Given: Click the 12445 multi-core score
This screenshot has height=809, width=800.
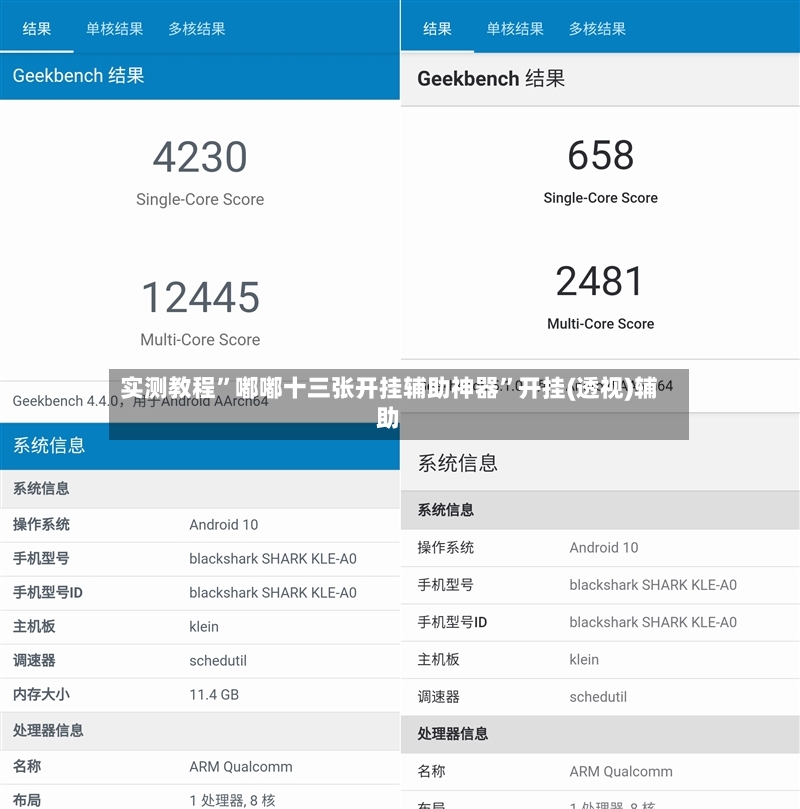Looking at the screenshot, I should pyautogui.click(x=200, y=298).
